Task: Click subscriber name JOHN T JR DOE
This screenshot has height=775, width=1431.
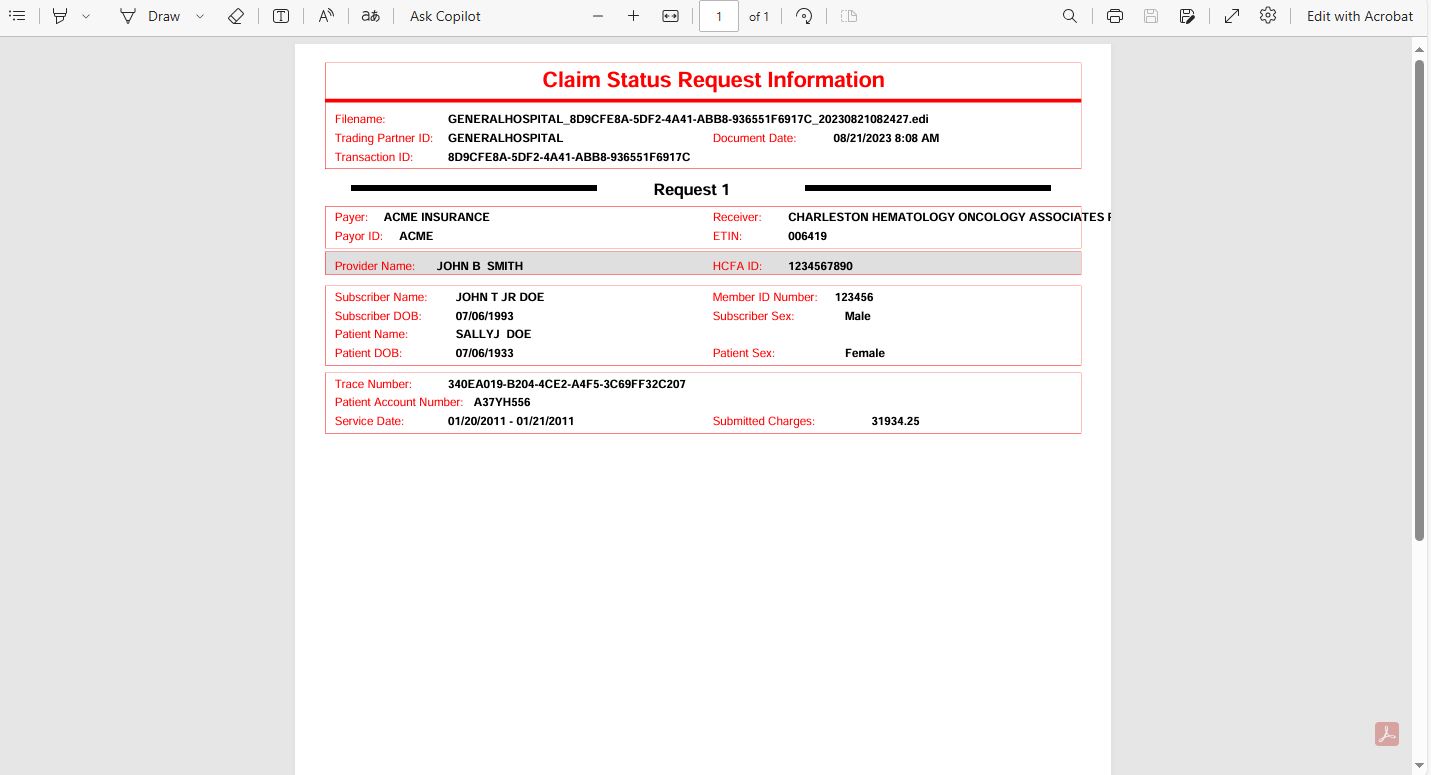Action: click(x=500, y=297)
